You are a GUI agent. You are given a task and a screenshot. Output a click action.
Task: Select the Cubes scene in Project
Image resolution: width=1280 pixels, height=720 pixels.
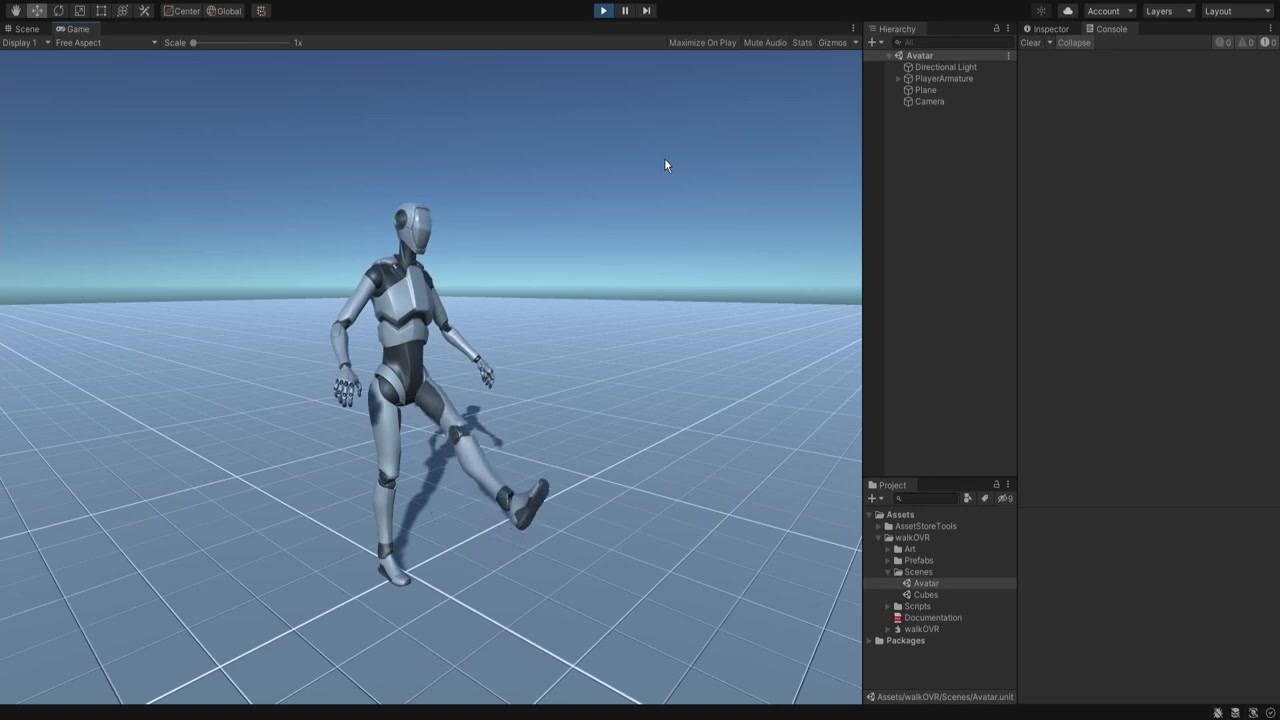[x=925, y=595]
